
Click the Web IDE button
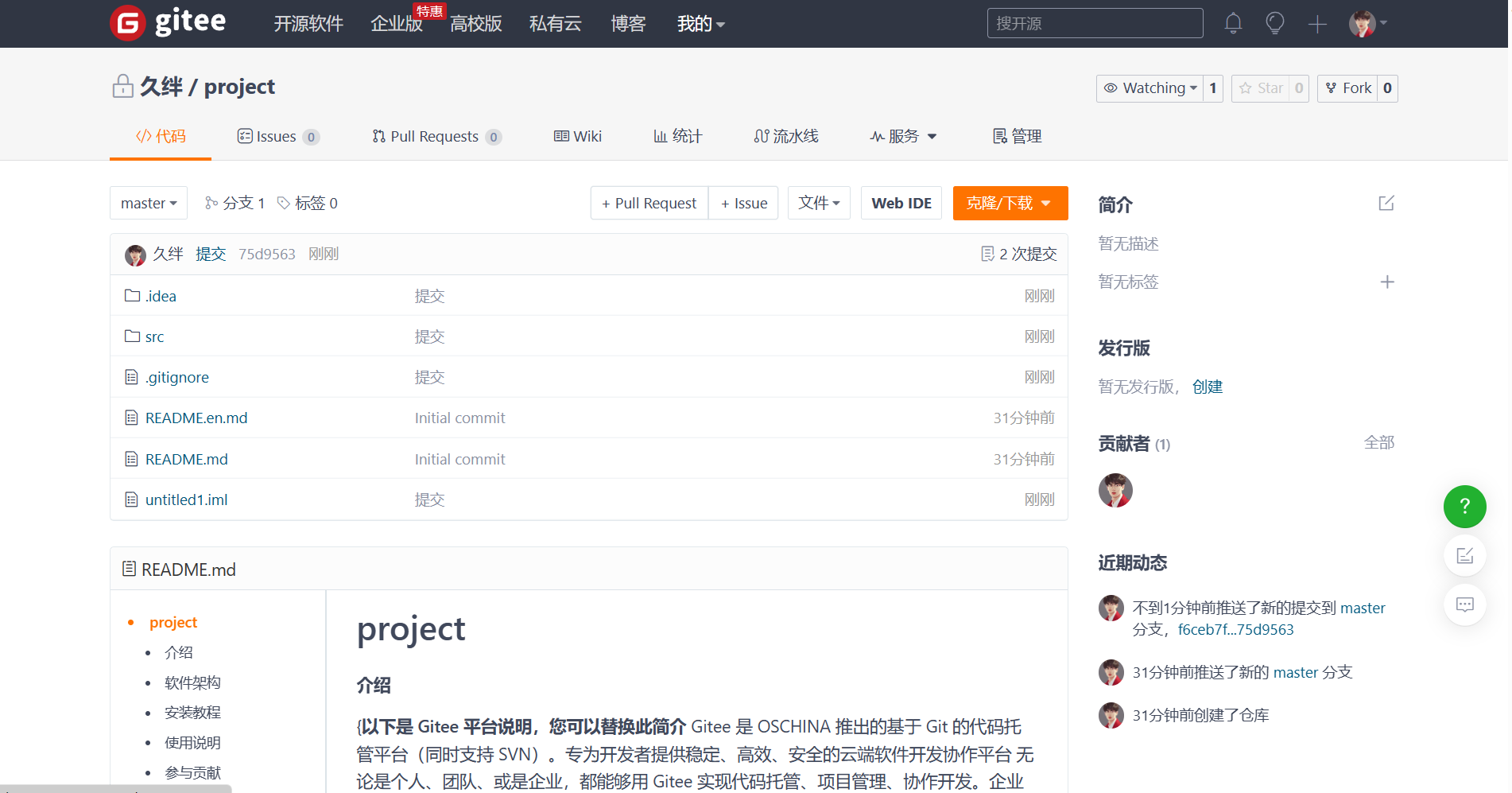[901, 204]
